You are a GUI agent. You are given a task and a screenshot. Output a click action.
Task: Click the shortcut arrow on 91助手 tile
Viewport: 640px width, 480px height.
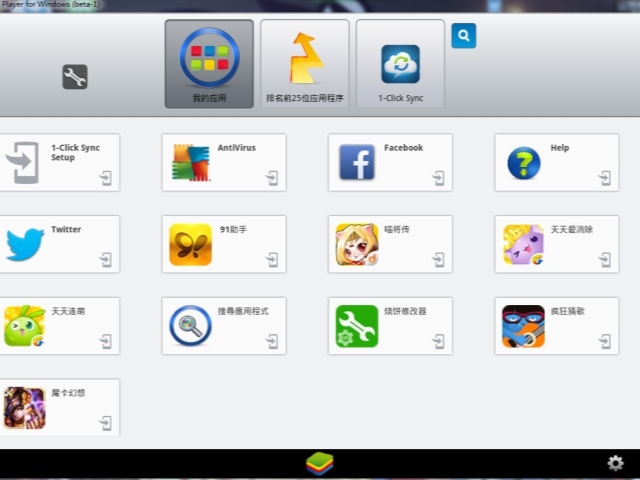272,260
